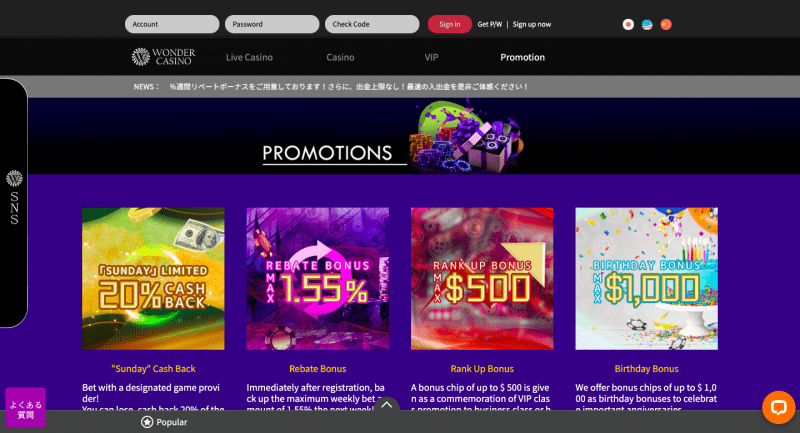
Task: Open the Birthday Bonus promotion image
Action: tap(646, 278)
